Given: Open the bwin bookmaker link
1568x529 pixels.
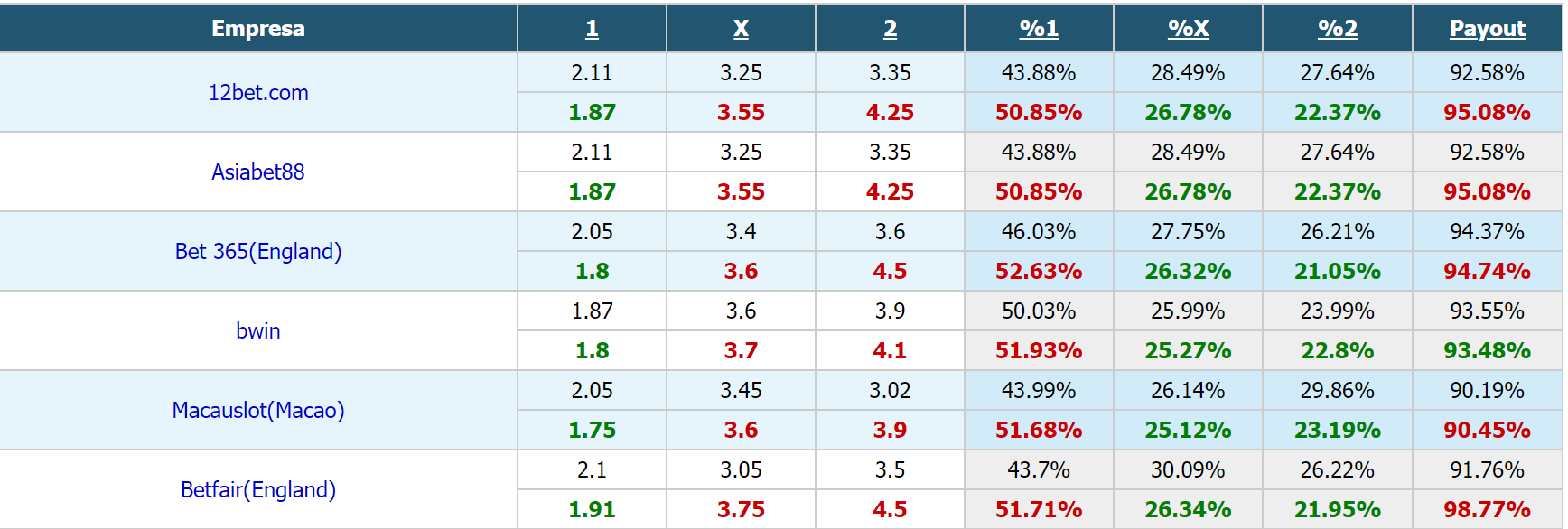Looking at the screenshot, I should tap(258, 330).
